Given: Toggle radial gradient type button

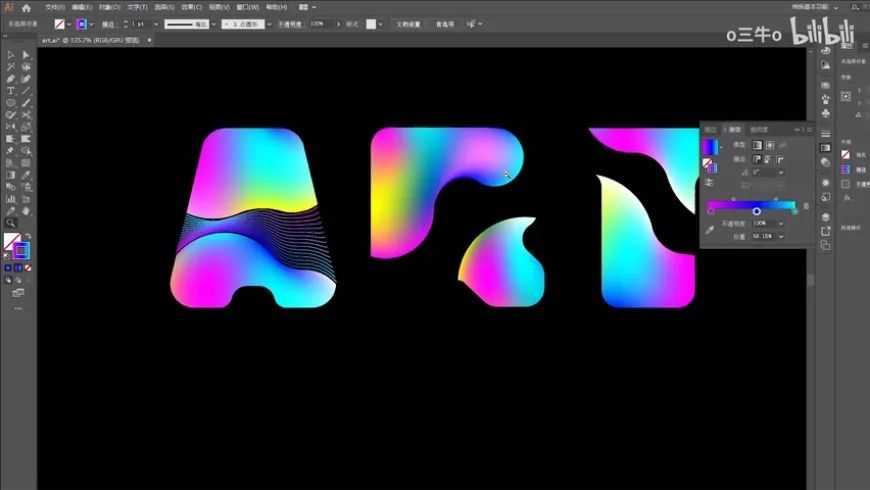Looking at the screenshot, I should 770,145.
